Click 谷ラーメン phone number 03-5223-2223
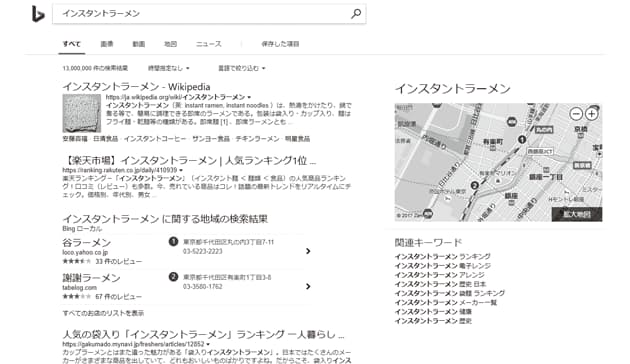This screenshot has height=364, width=630. pos(202,252)
